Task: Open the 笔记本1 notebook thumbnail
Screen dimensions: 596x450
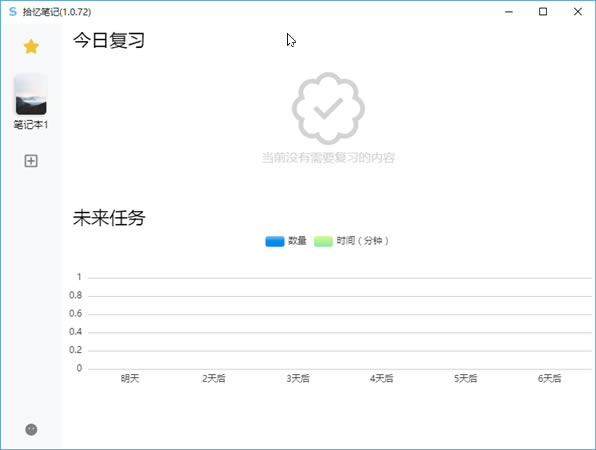Action: point(31,95)
